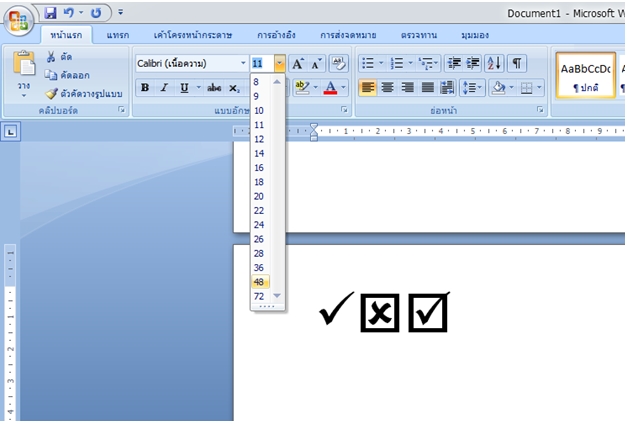
Task: Collapse the font size dropdown arrow
Action: (280, 63)
